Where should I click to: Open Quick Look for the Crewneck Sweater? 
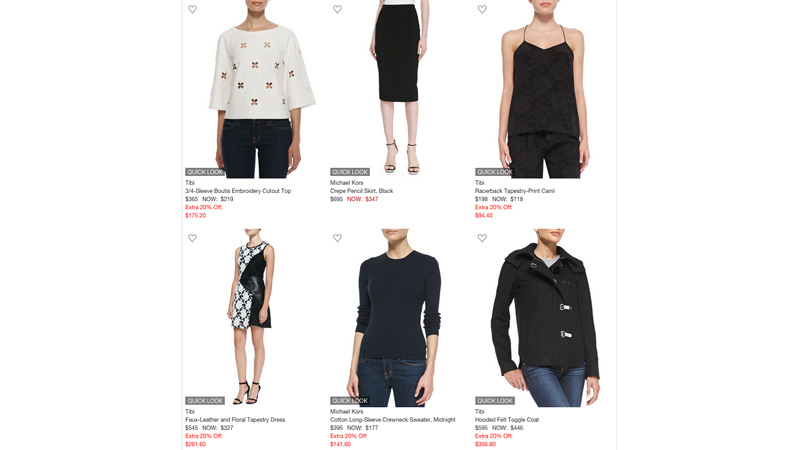tap(349, 401)
